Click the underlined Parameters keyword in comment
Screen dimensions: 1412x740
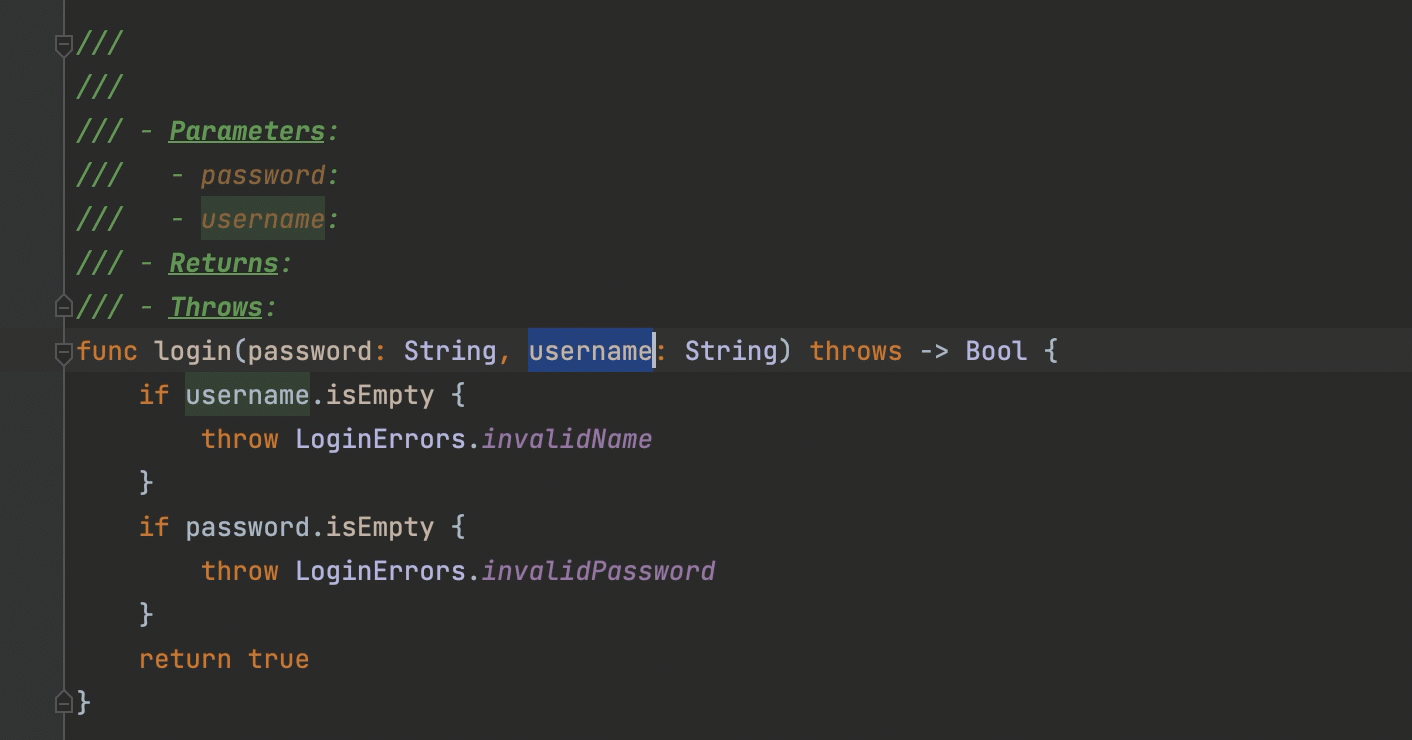point(247,132)
